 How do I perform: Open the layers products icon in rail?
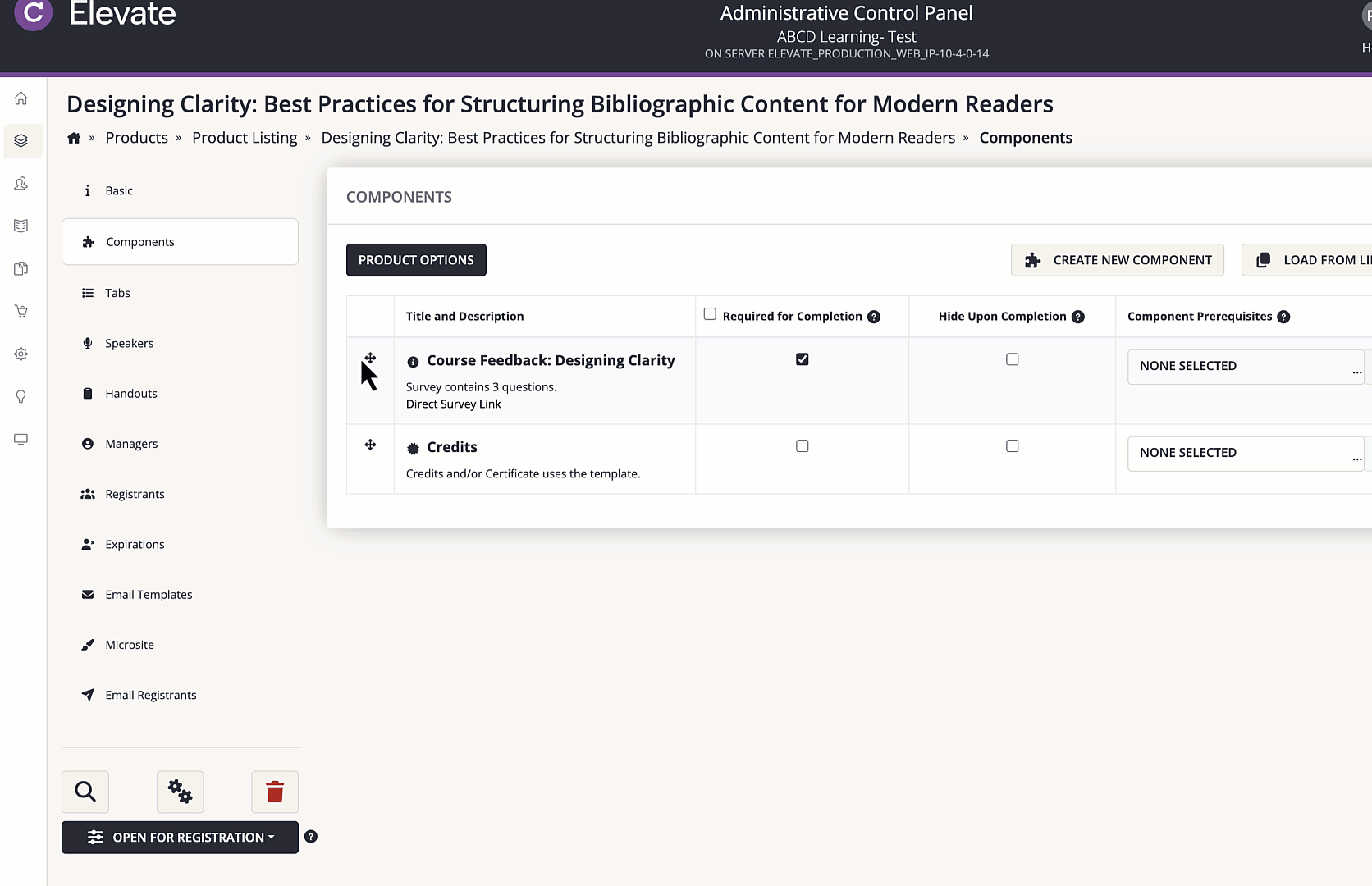point(21,140)
